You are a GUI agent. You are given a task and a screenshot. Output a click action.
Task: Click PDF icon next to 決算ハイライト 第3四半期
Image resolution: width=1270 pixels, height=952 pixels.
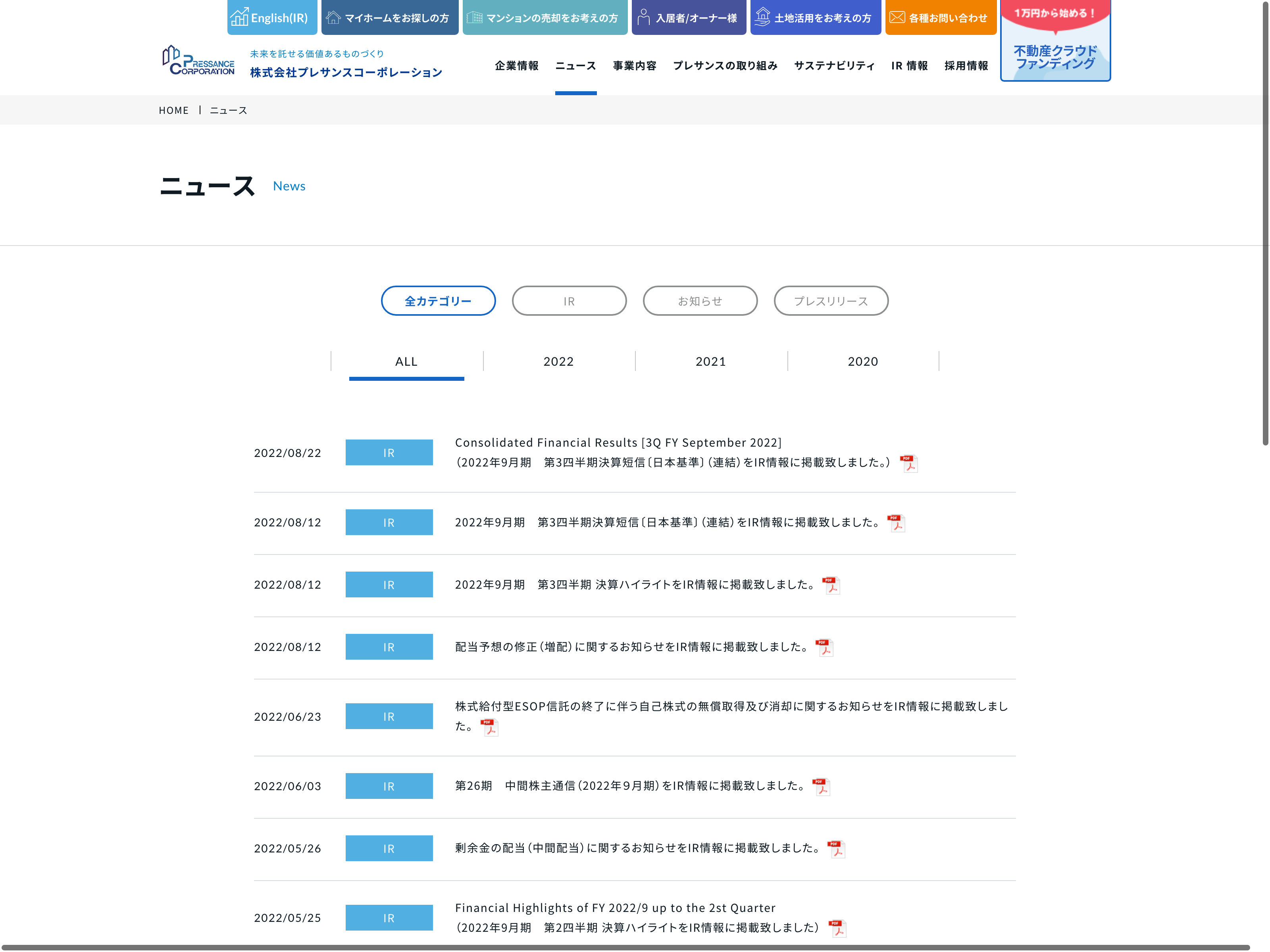[x=831, y=585]
